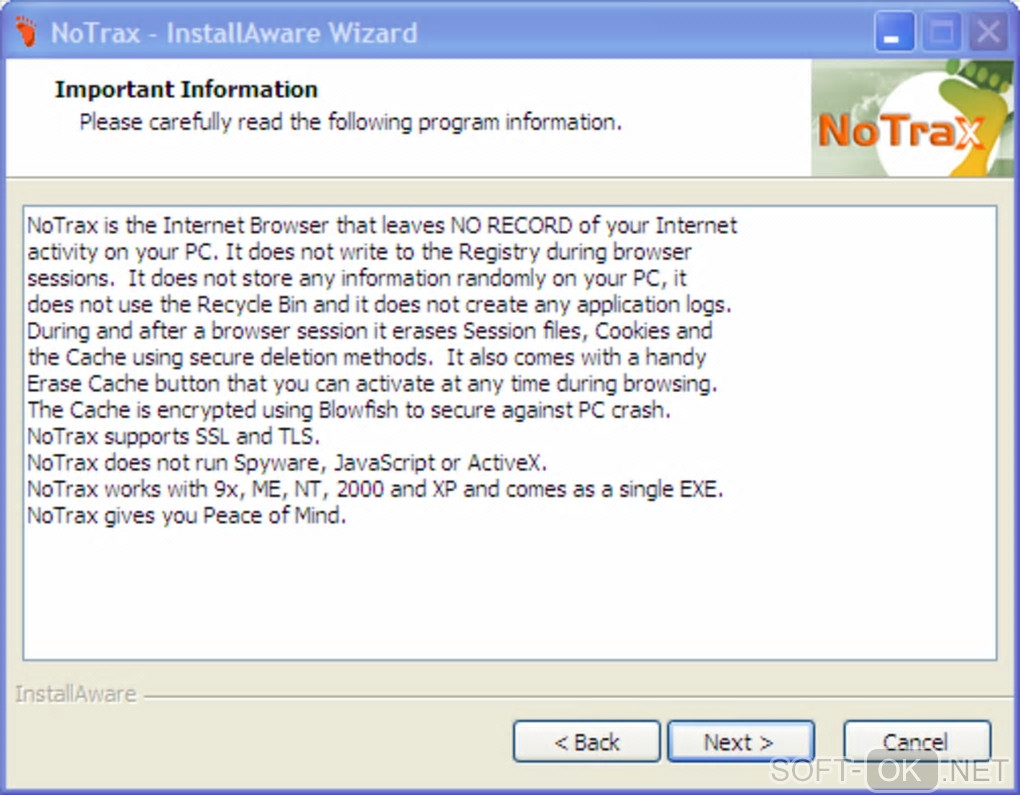1020x795 pixels.
Task: Close the InstallAware Wizard window
Action: [x=989, y=31]
